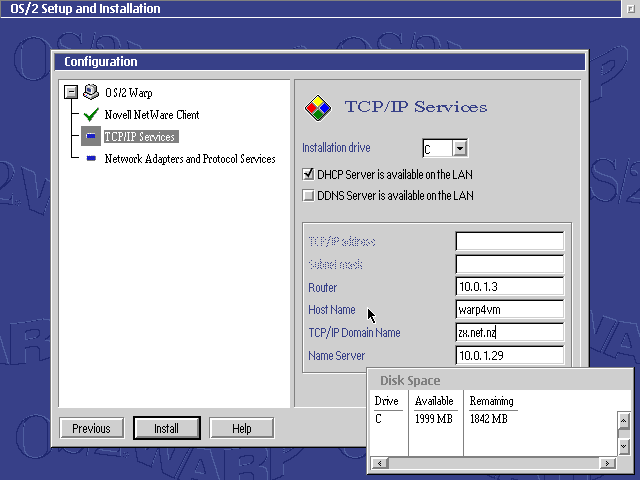640x480 pixels.
Task: Open the Help button
Action: point(242,428)
